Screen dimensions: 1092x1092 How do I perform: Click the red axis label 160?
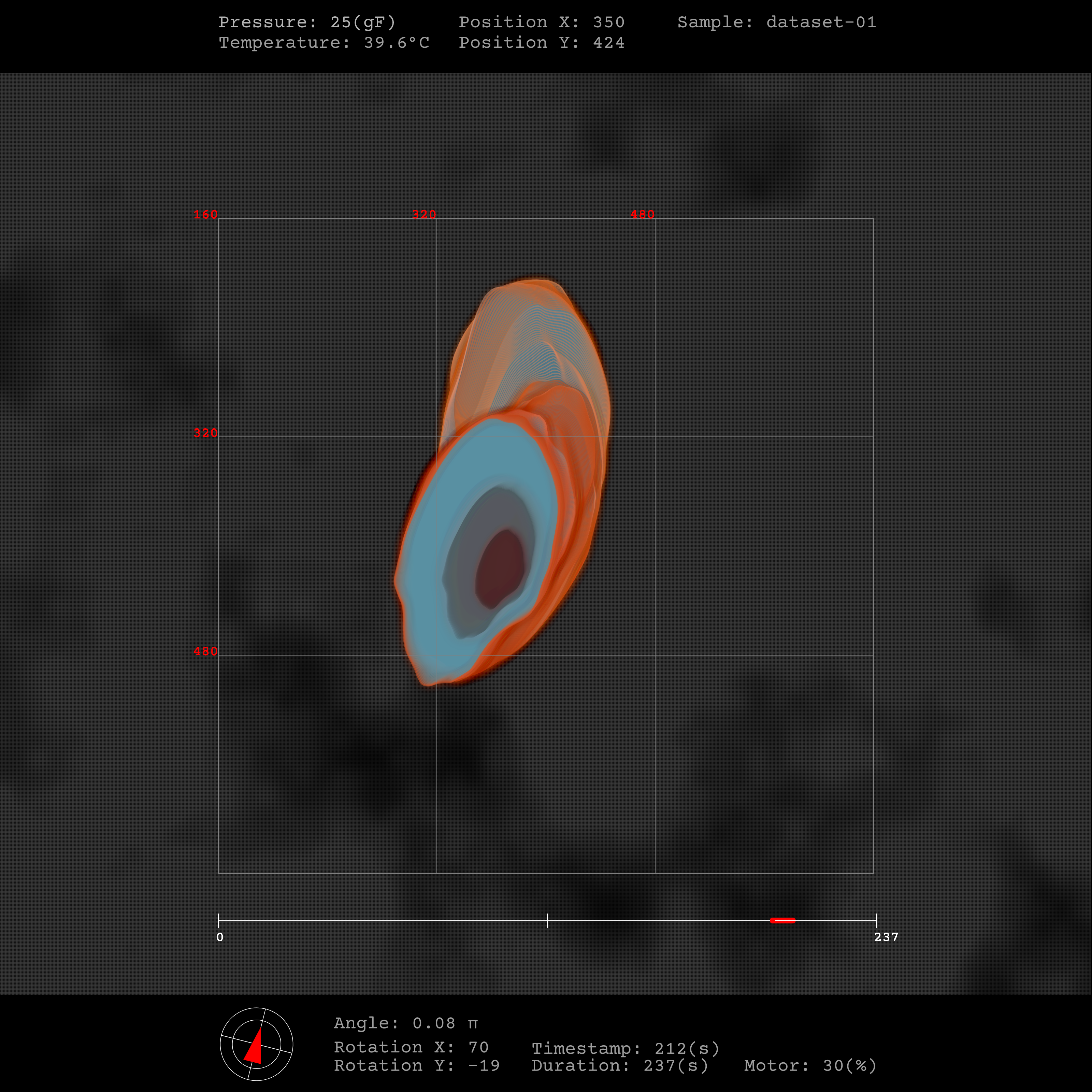click(205, 215)
